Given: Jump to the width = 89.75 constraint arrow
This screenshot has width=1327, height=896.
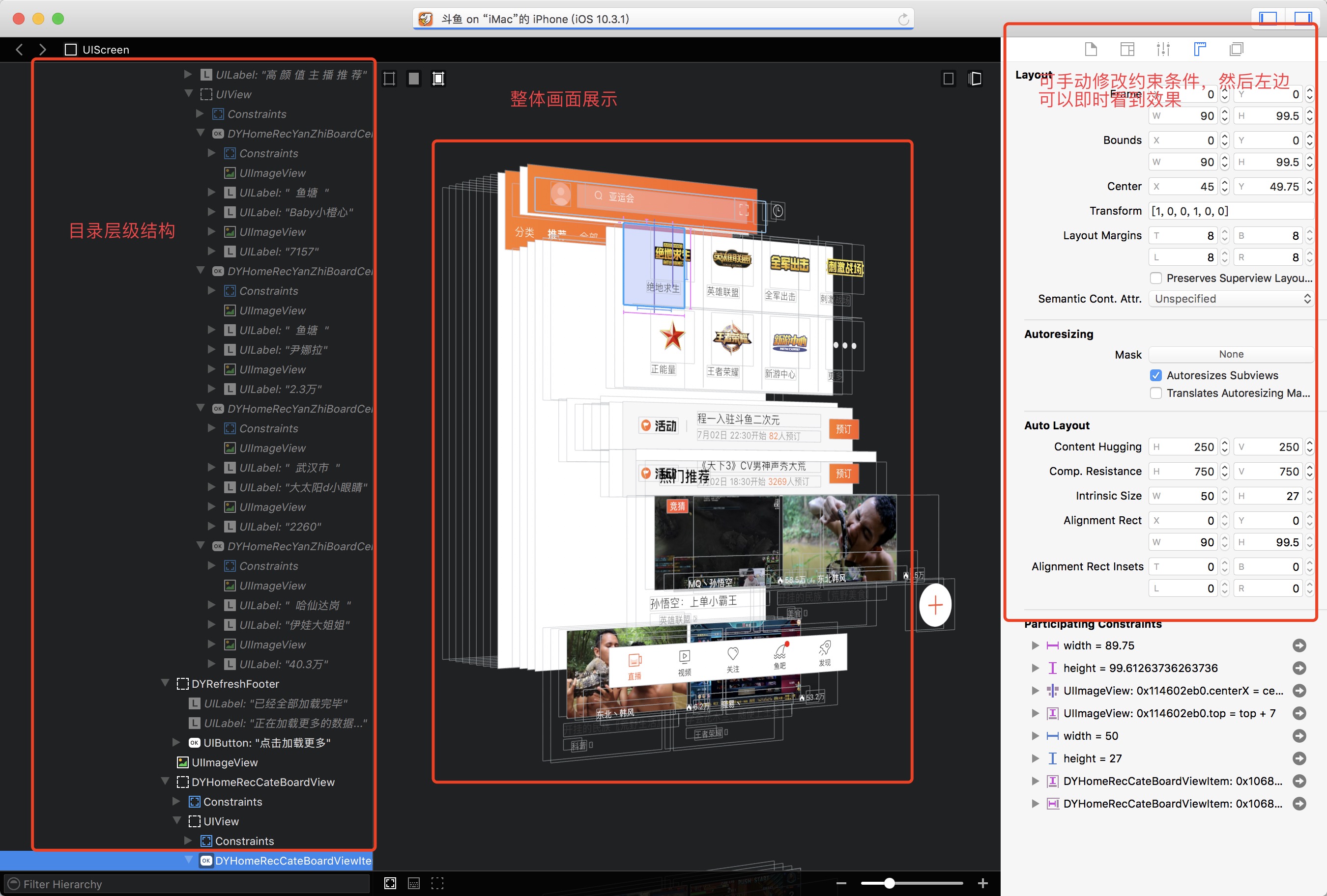Looking at the screenshot, I should tap(1299, 645).
